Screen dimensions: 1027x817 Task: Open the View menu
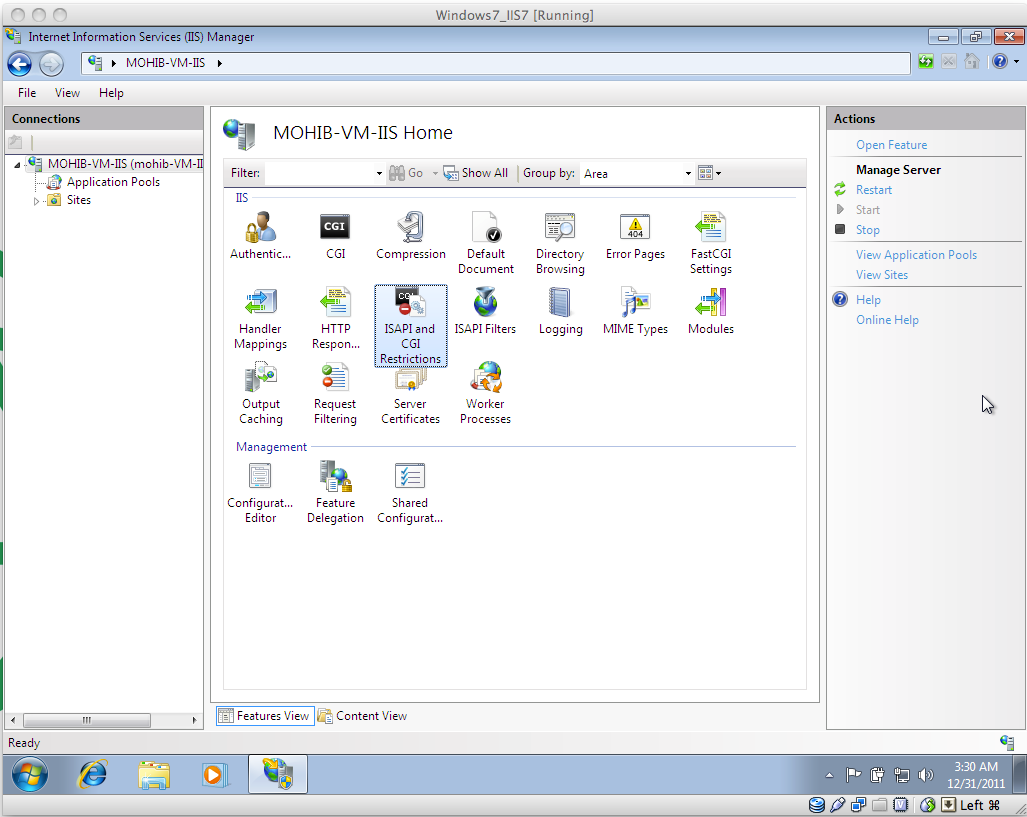[67, 93]
